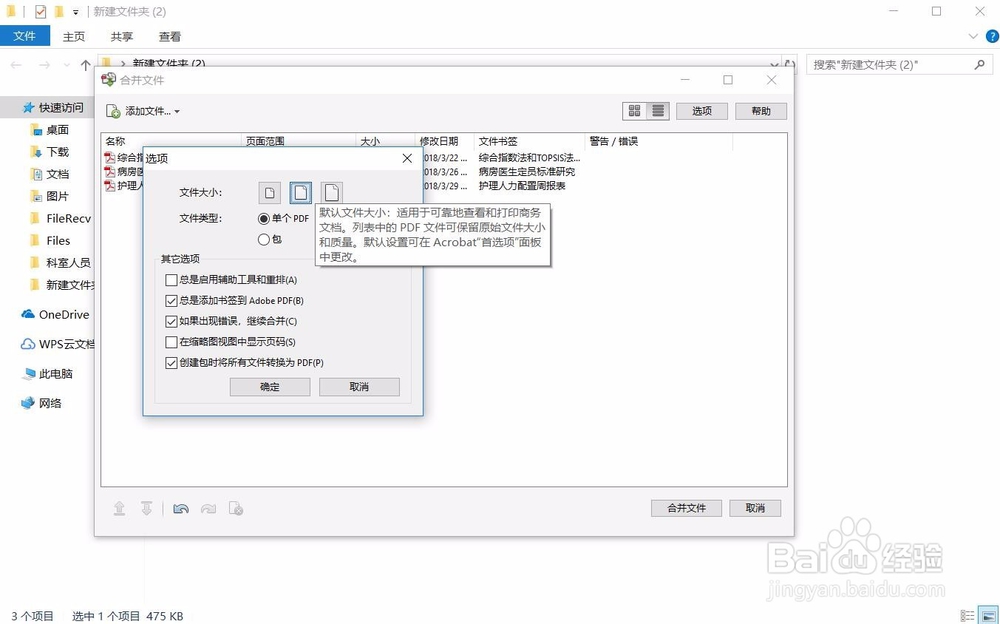Click the 确定 button in Options dialog
Viewport: 1000px width, 624px height.
click(269, 387)
